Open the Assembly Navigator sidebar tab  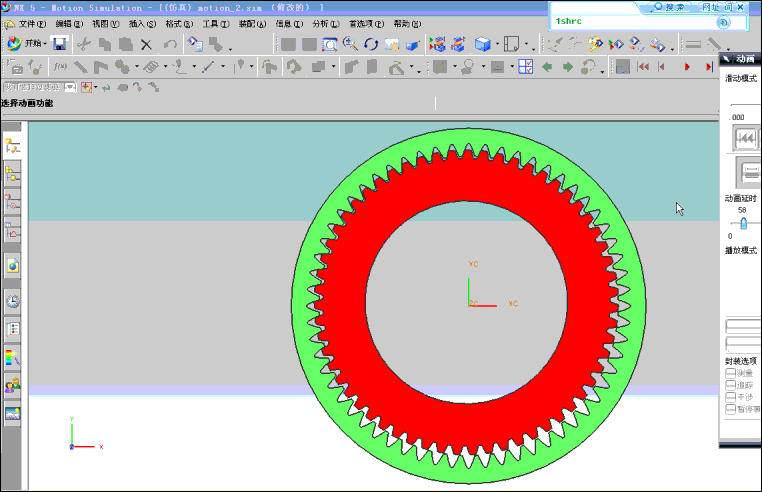(12, 175)
